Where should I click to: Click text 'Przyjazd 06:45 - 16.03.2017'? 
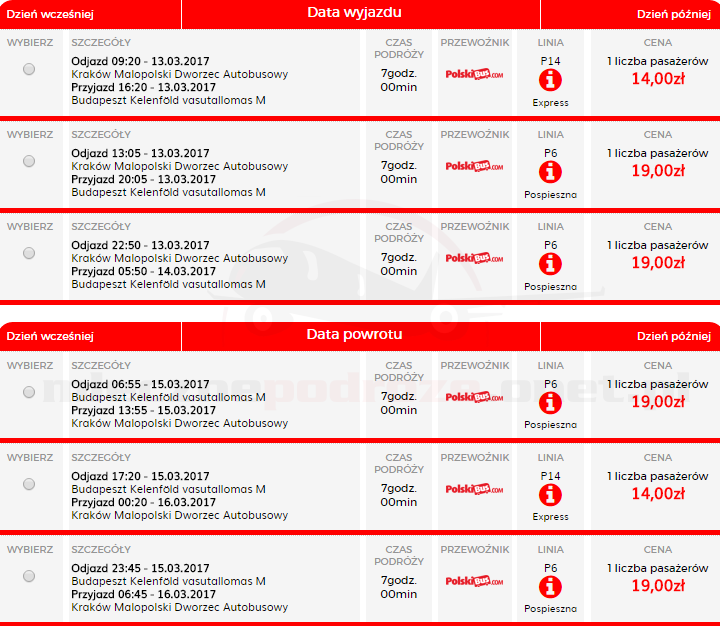143,594
